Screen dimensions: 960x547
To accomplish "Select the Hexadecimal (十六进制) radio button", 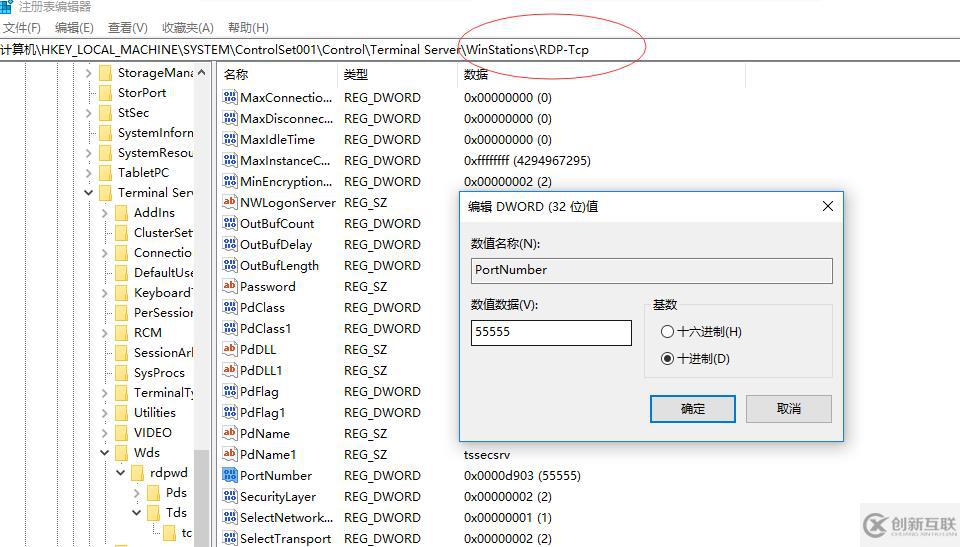I will pyautogui.click(x=667, y=331).
